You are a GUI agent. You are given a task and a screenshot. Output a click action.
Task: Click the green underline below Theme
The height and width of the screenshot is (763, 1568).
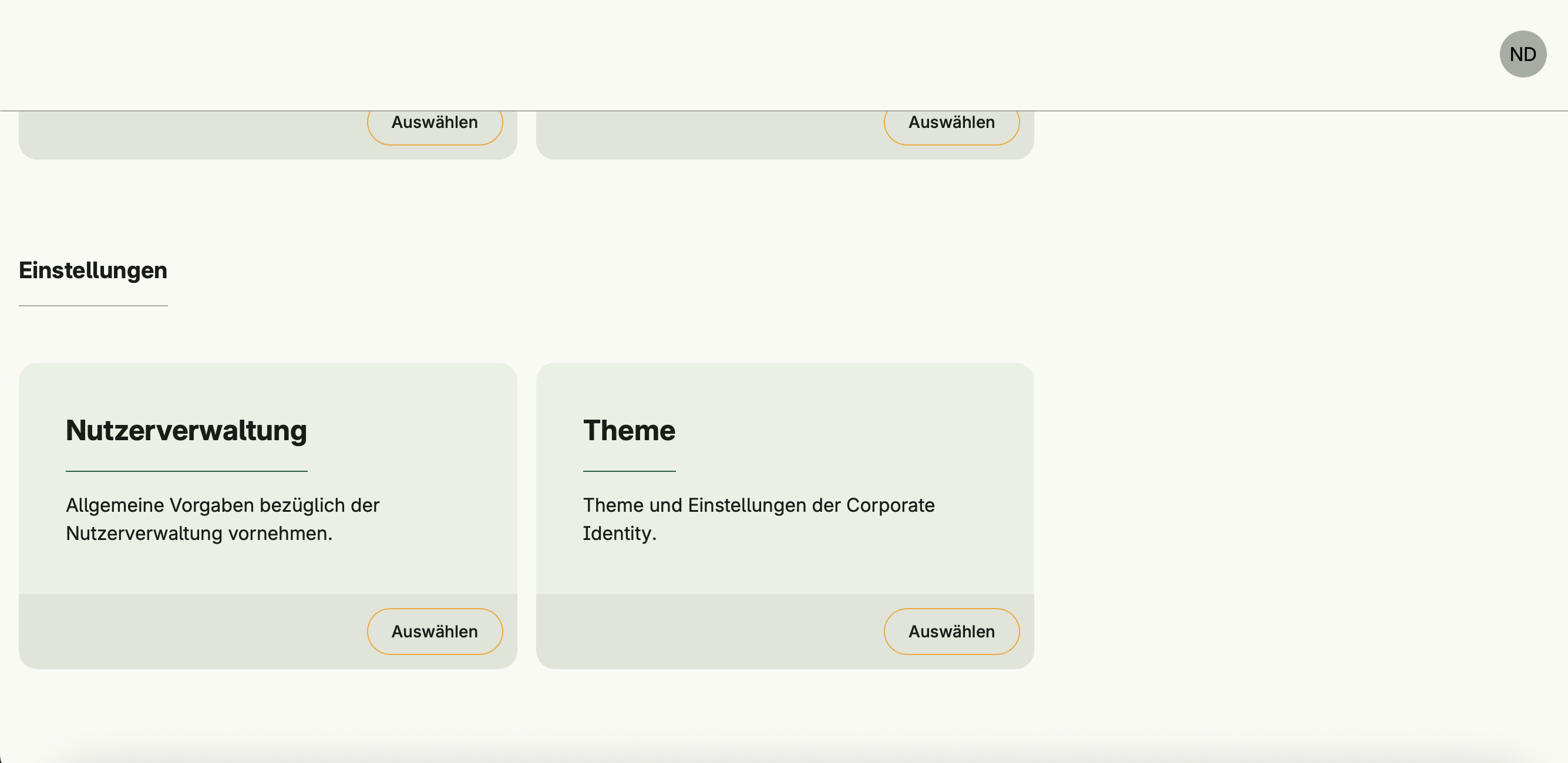click(629, 471)
